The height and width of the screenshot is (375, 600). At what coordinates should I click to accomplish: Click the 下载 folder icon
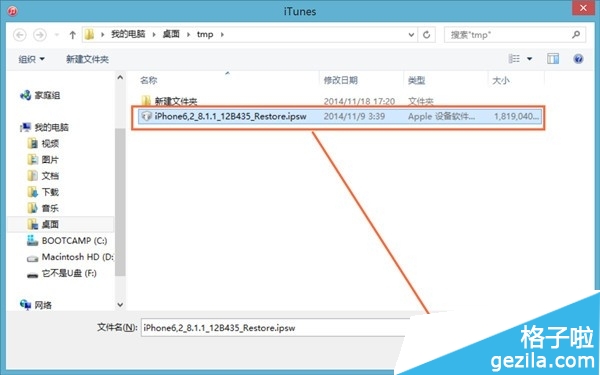[33, 192]
